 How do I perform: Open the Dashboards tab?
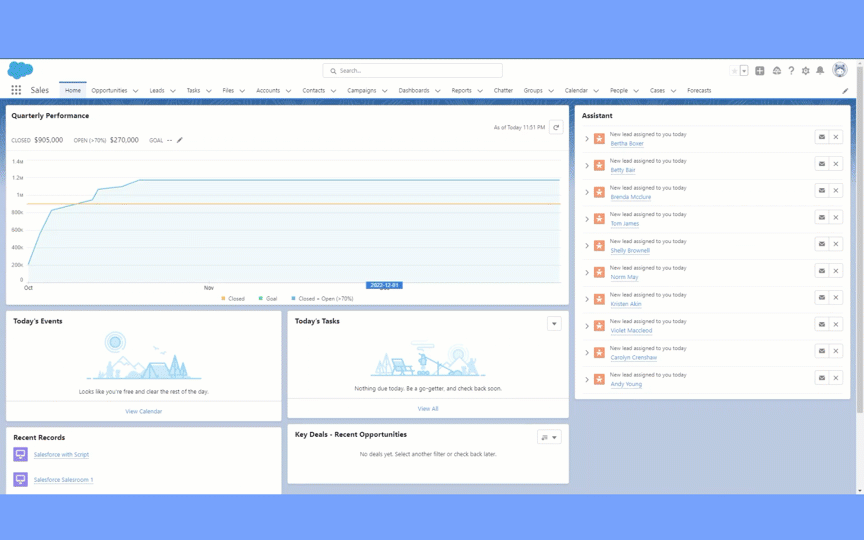(414, 90)
